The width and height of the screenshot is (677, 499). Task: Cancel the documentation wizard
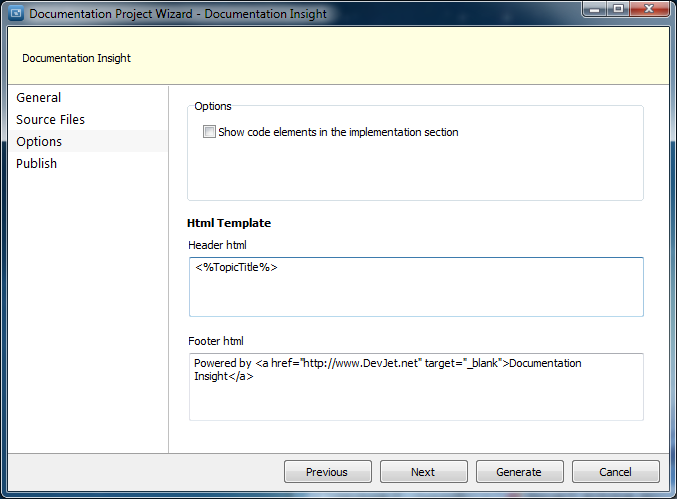click(x=616, y=471)
